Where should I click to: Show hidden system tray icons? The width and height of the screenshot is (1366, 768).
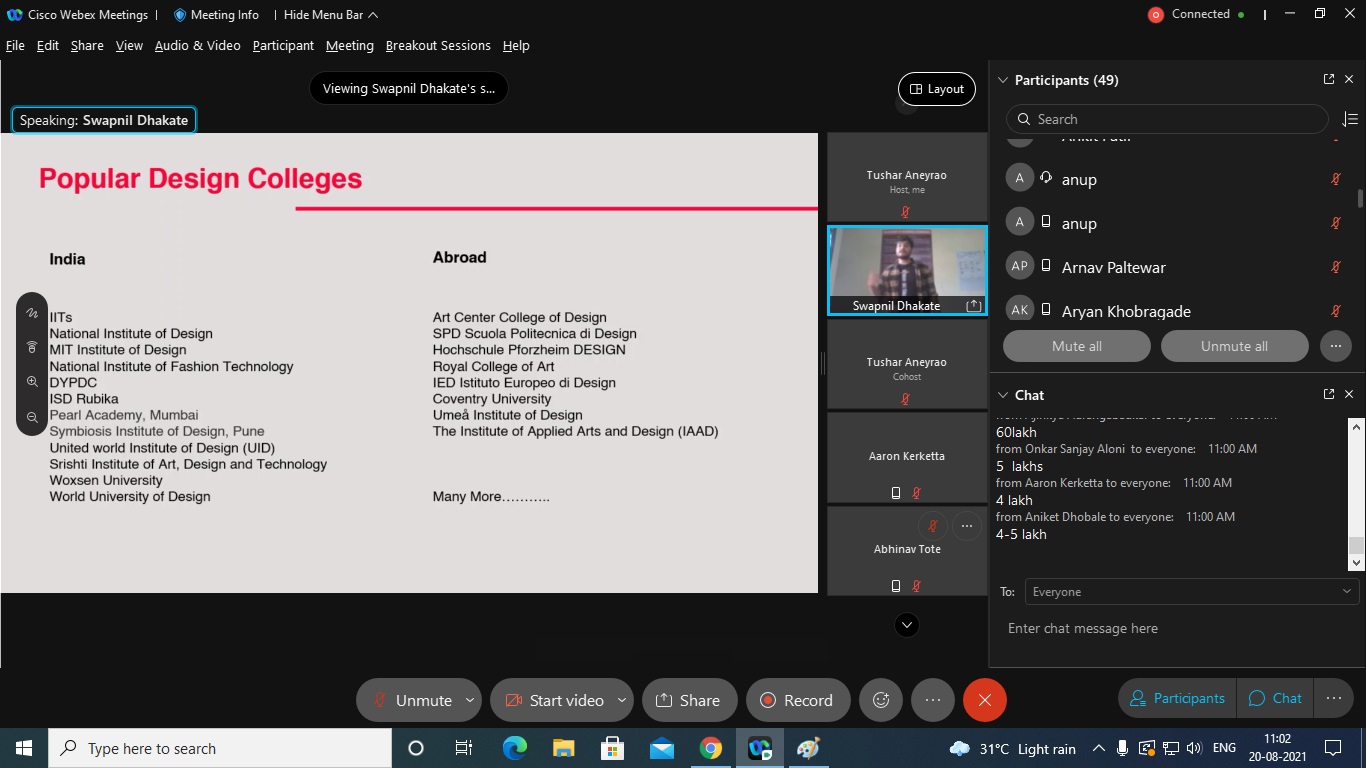(1098, 748)
